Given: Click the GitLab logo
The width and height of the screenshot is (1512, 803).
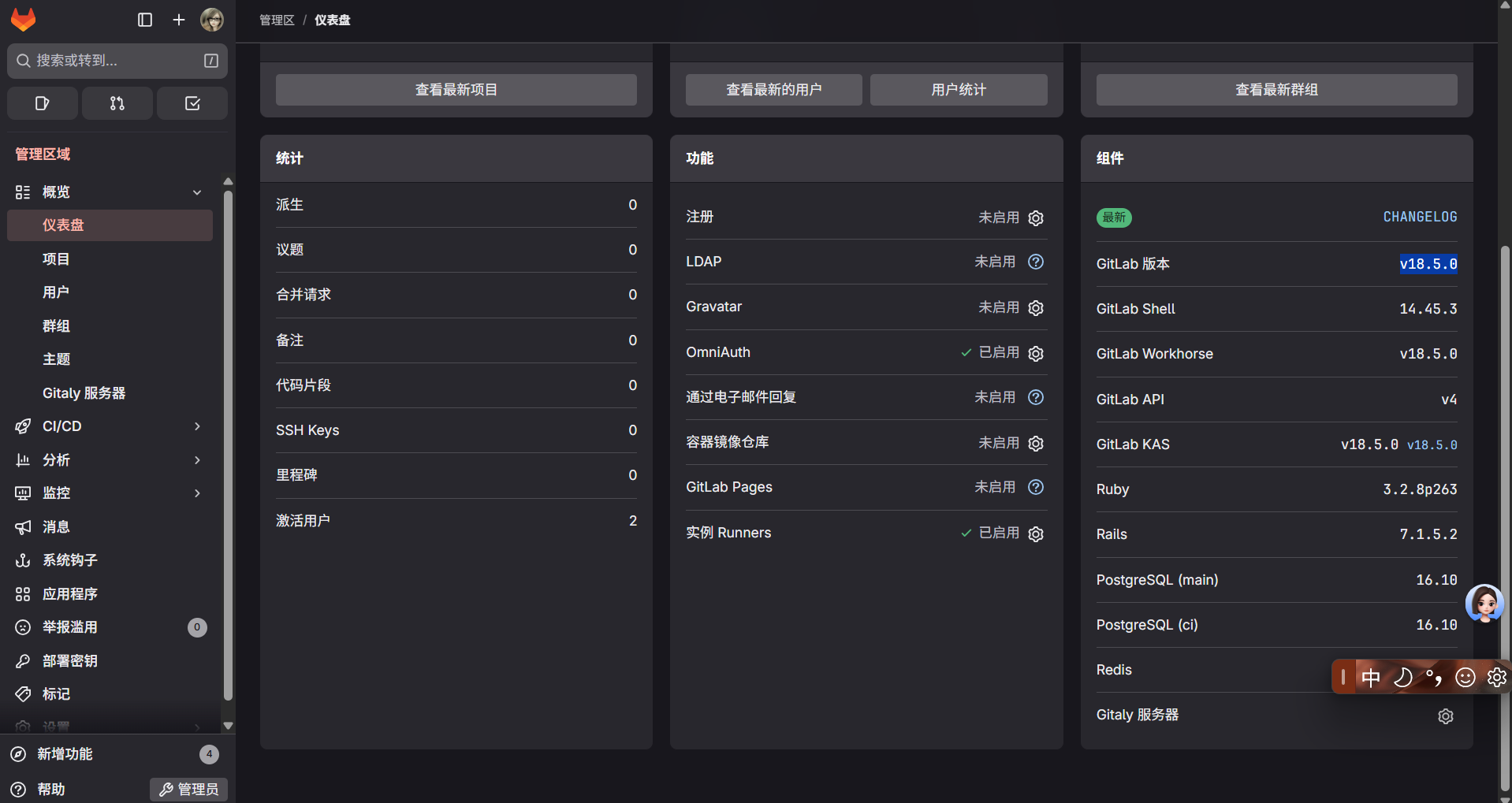Looking at the screenshot, I should [x=23, y=20].
